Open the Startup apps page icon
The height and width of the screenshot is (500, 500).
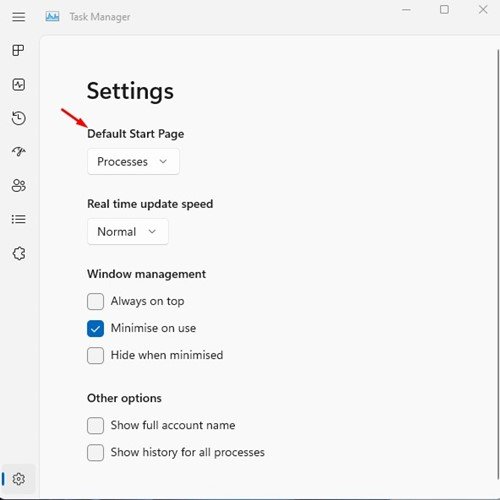(19, 152)
